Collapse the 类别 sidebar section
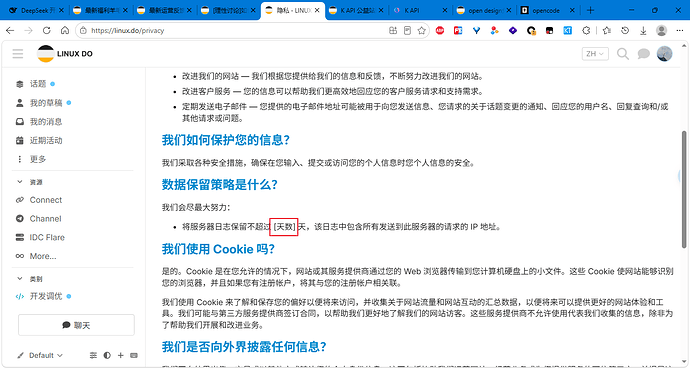Image resolution: width=690 pixels, height=369 pixels. (x=30, y=279)
